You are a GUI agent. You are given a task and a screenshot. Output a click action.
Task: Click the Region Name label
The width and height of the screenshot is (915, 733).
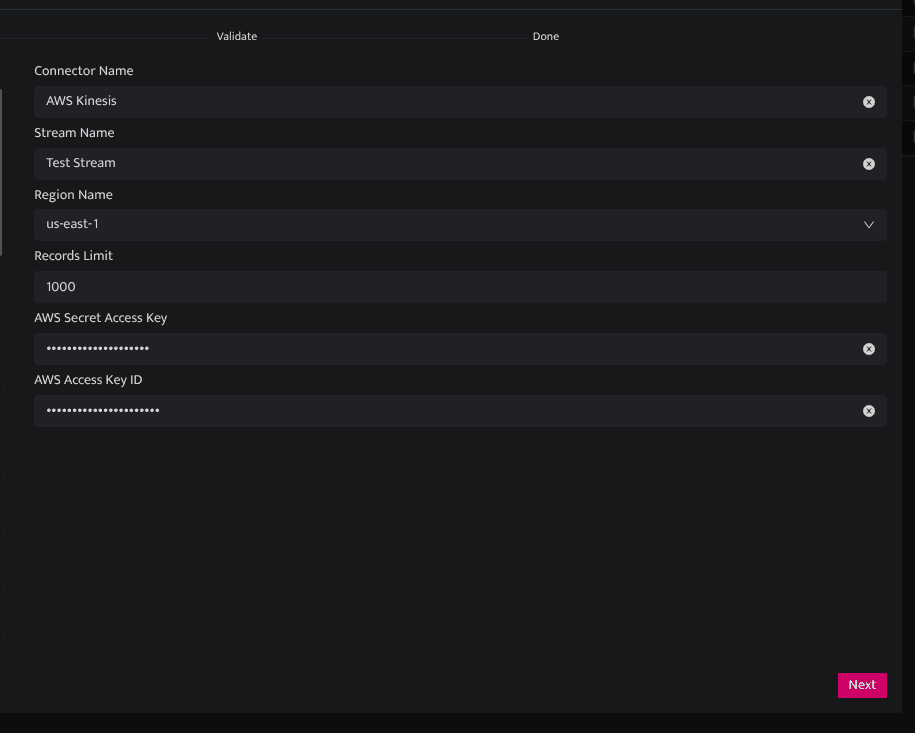point(73,195)
